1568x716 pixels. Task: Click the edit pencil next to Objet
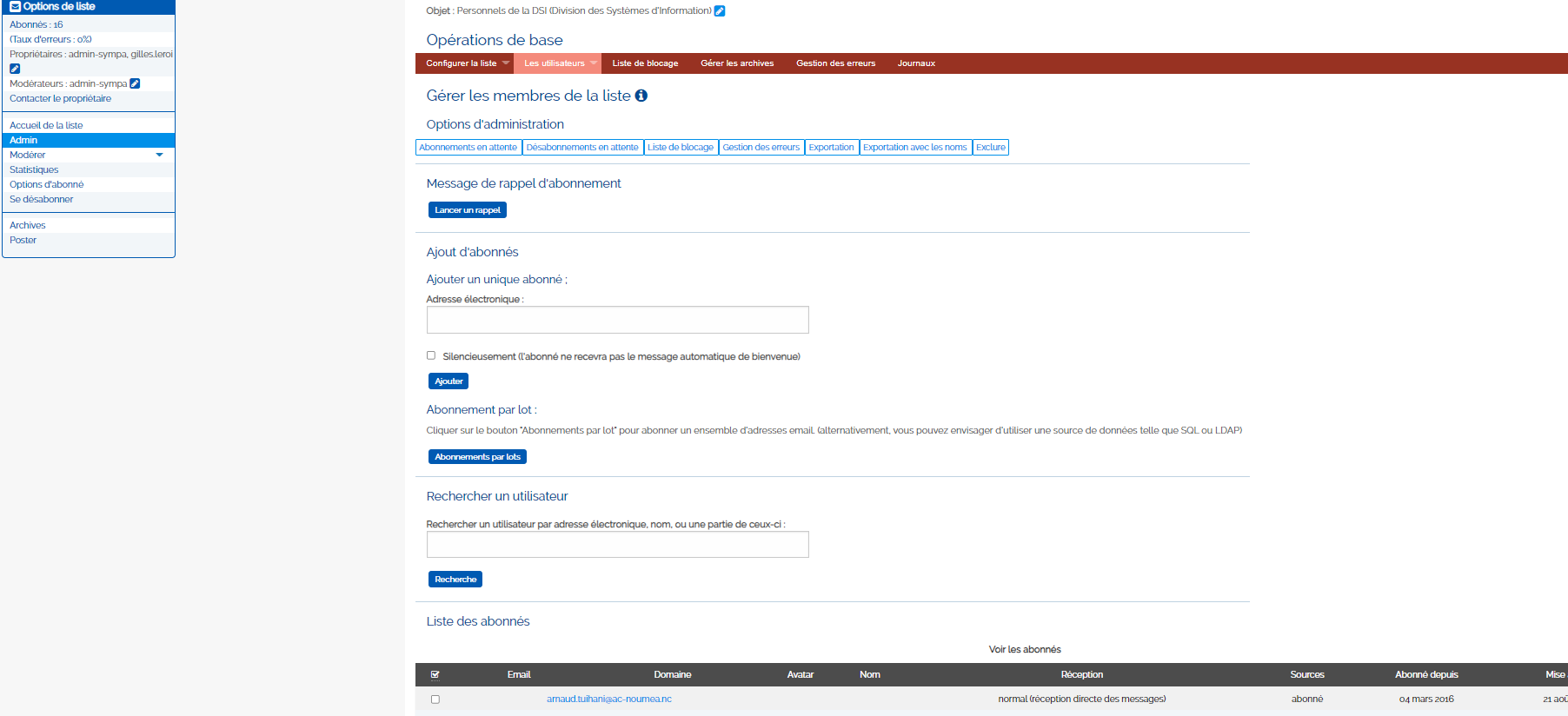(720, 11)
